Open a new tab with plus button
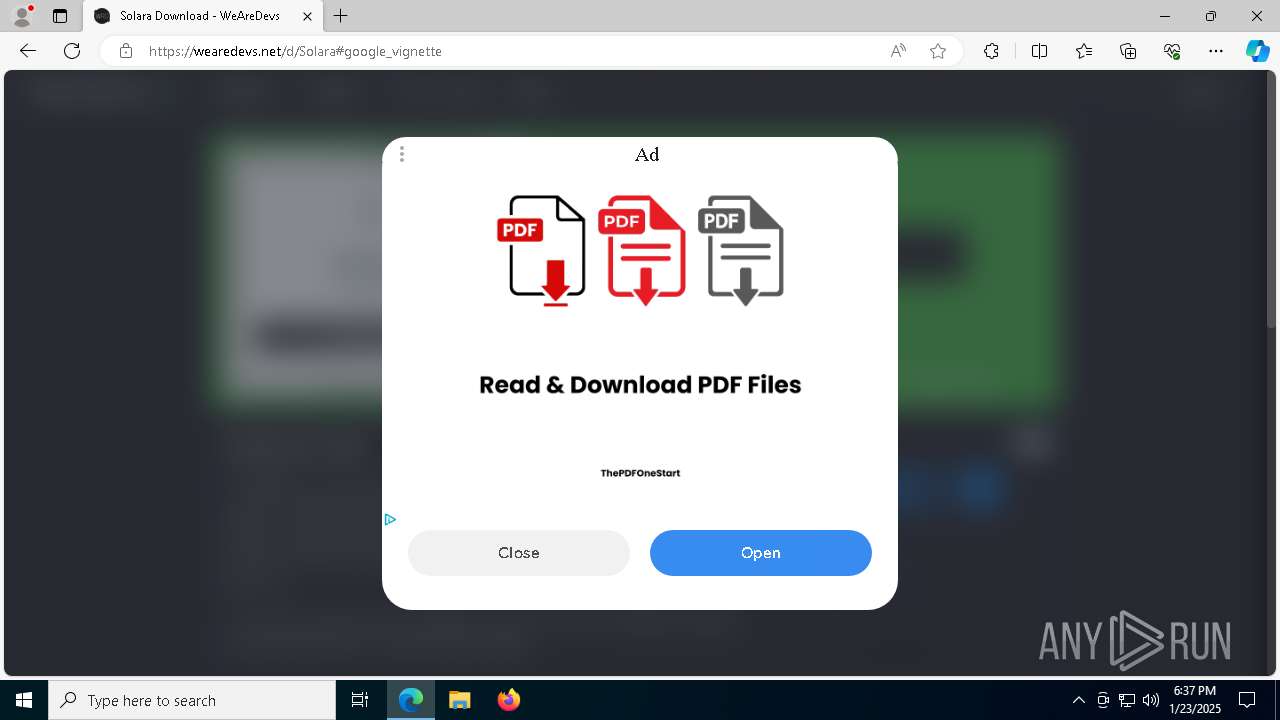This screenshot has width=1280, height=720. click(341, 16)
